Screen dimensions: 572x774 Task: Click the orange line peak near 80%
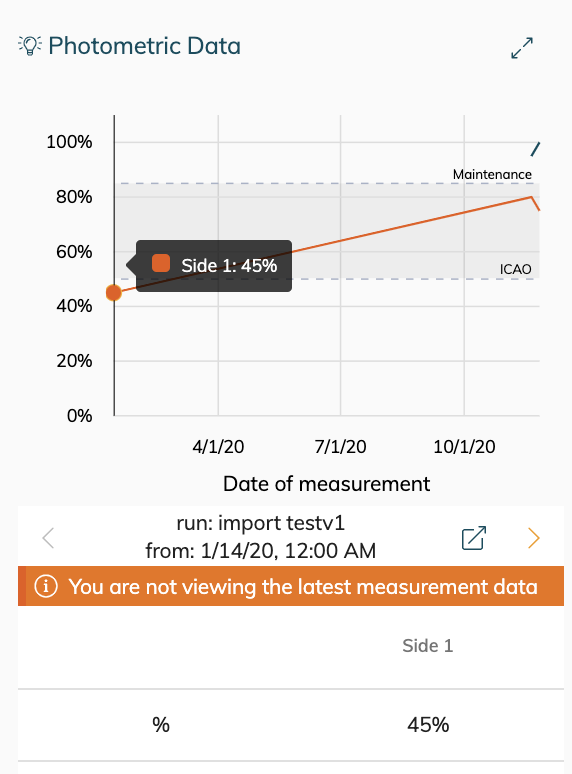coord(532,197)
